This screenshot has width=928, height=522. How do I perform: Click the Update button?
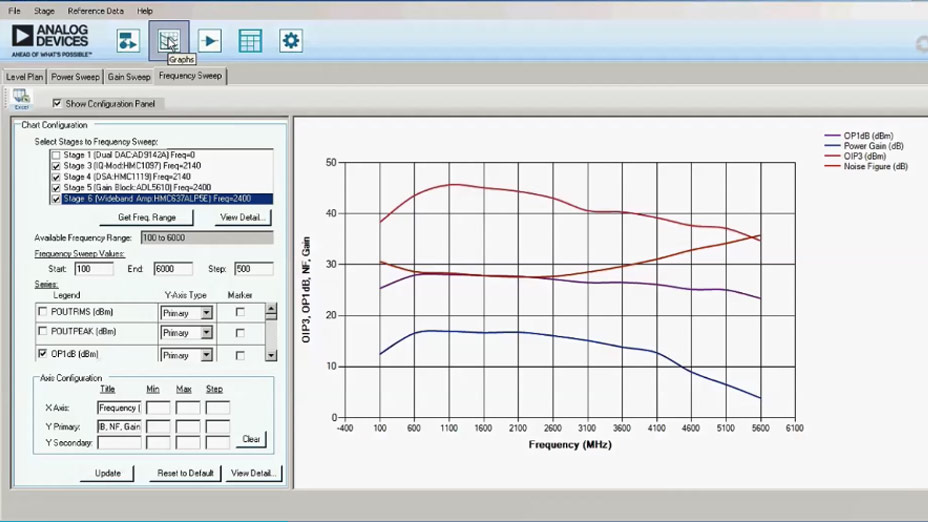click(108, 473)
